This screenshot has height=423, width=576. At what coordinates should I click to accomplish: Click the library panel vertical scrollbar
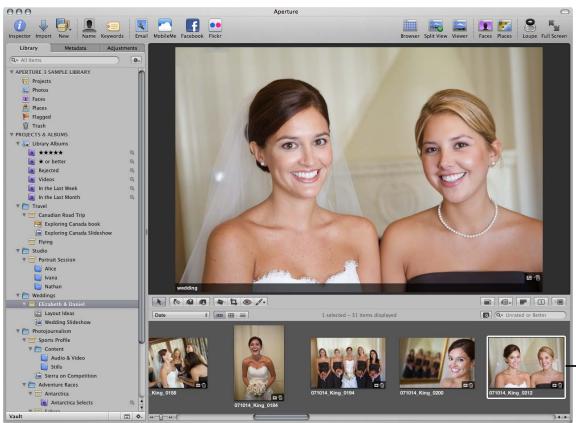point(141,207)
